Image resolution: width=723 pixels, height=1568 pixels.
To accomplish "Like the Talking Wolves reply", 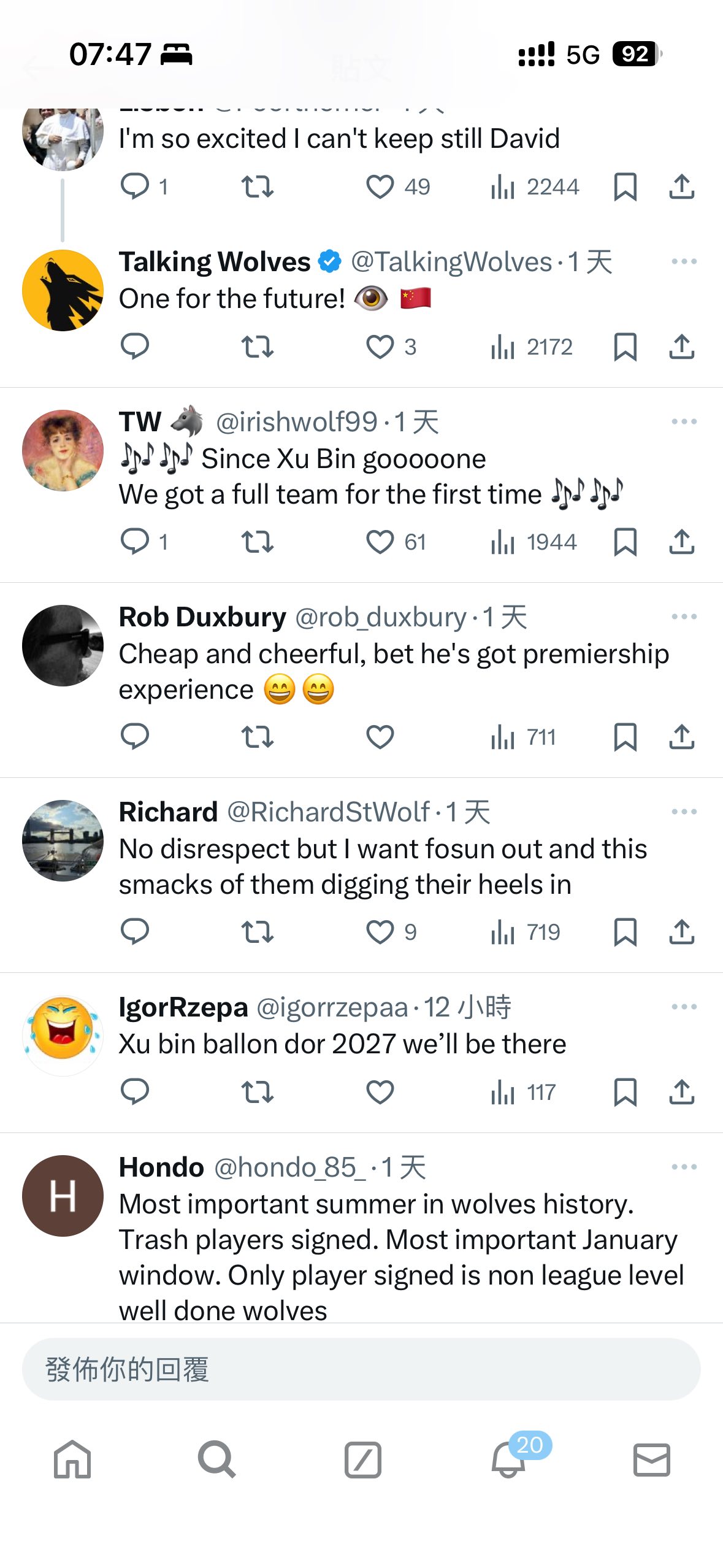I will pos(380,347).
